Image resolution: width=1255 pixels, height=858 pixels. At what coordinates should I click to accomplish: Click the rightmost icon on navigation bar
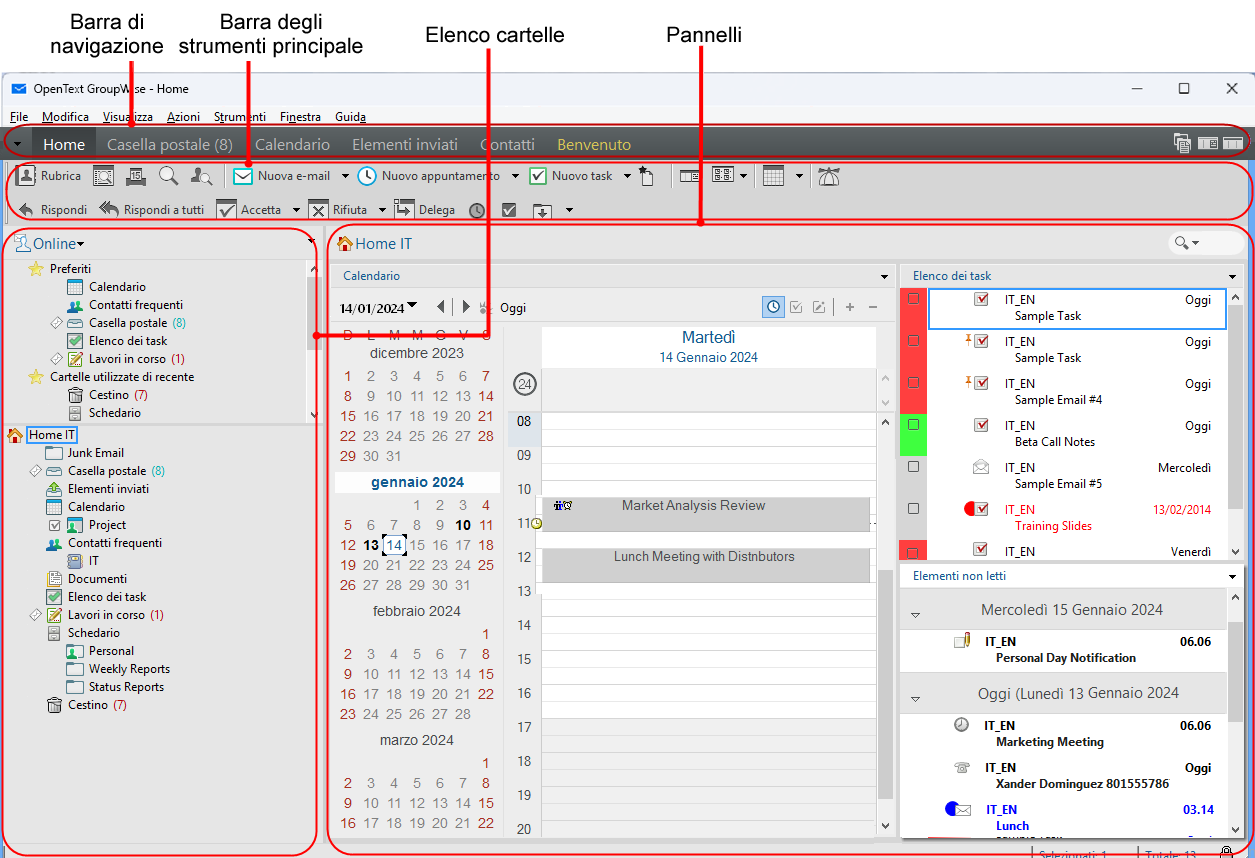[1232, 144]
